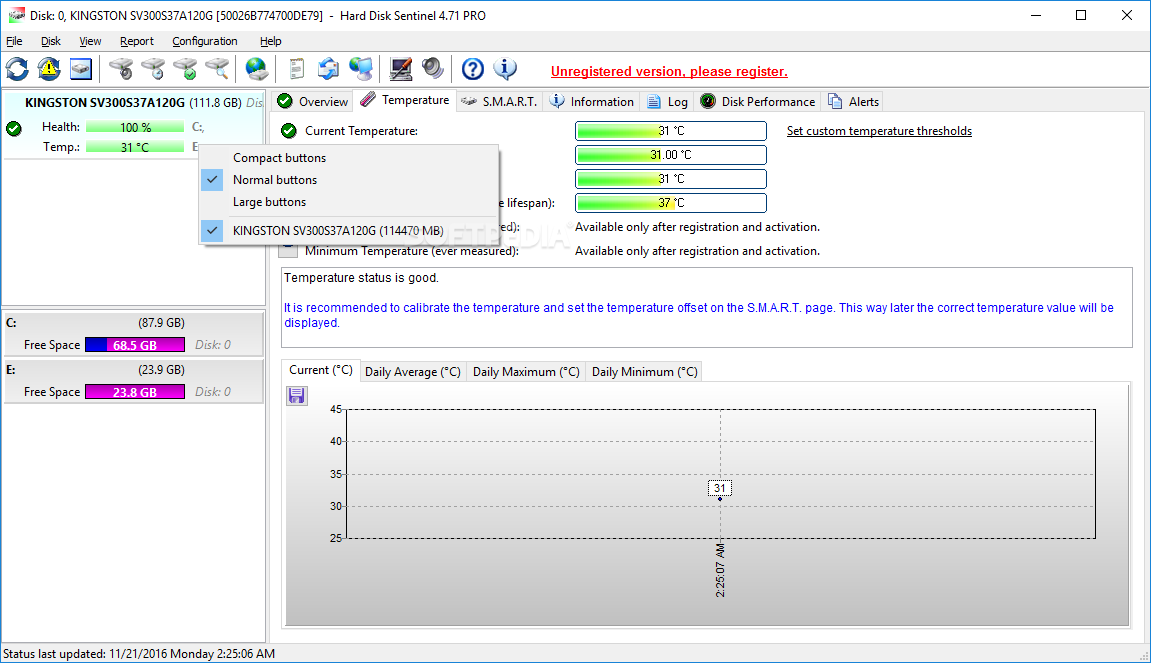Viewport: 1151px width, 663px height.
Task: Click the envelope with blue arrows icon
Action: [x=328, y=70]
